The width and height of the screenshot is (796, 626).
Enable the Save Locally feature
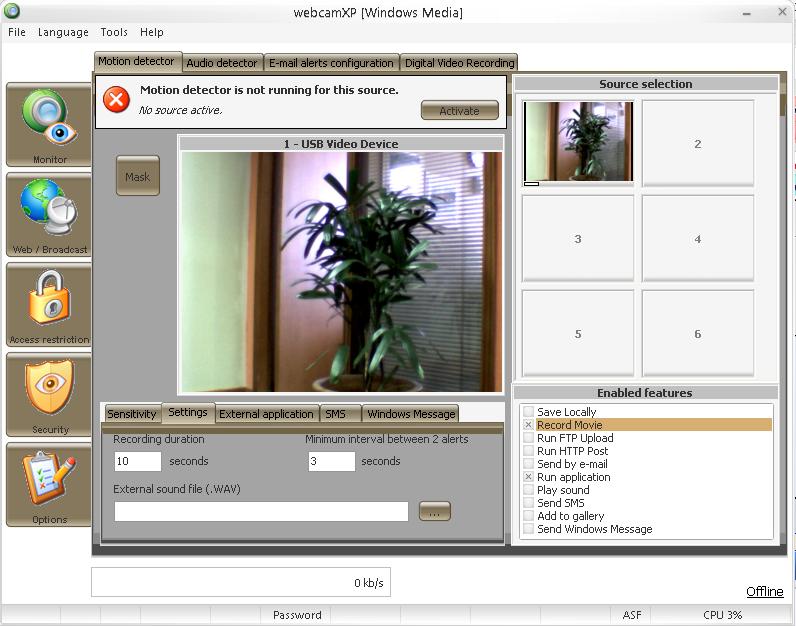[x=528, y=412]
